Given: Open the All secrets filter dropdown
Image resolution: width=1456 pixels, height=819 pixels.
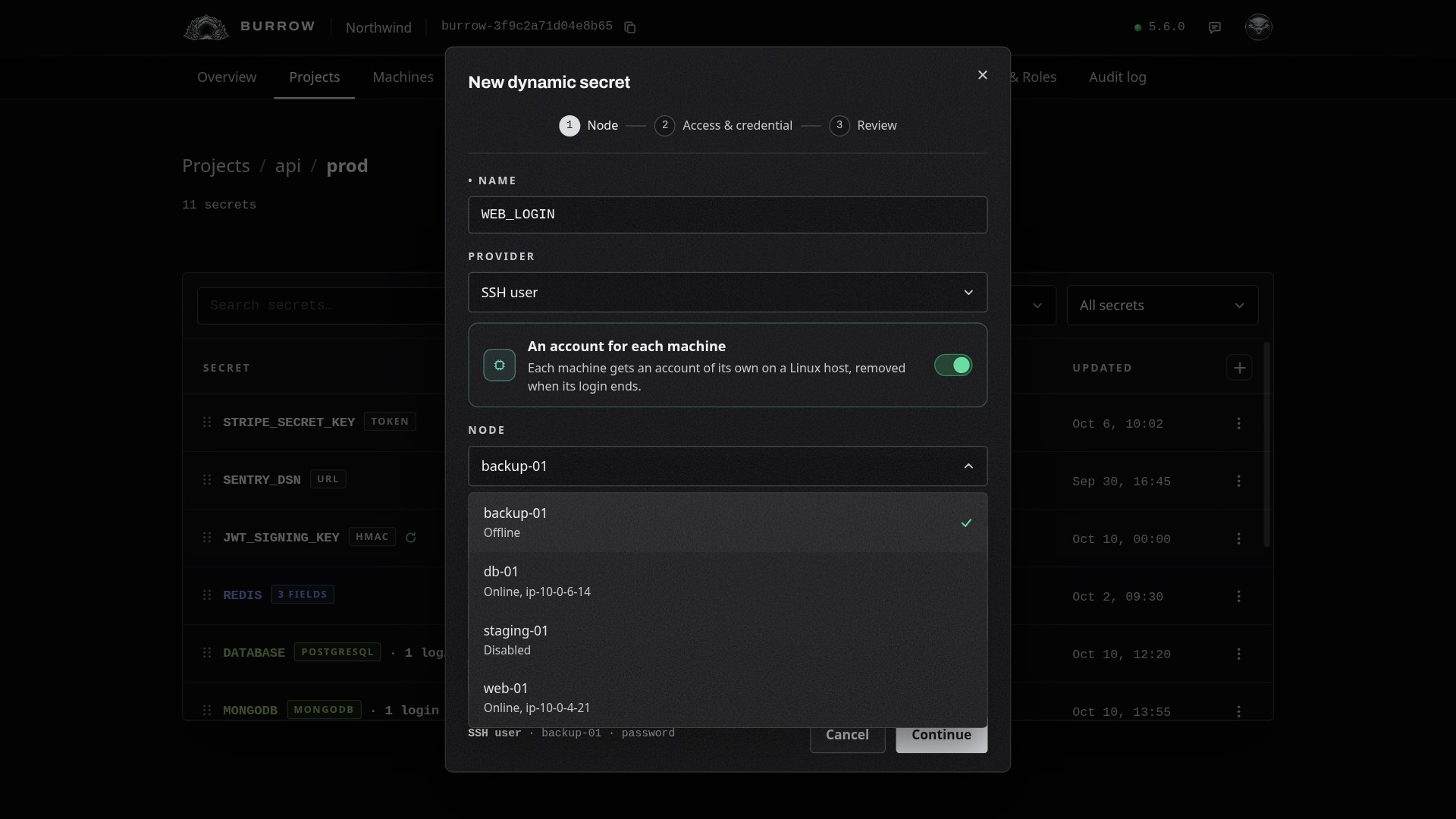Looking at the screenshot, I should tap(1163, 306).
